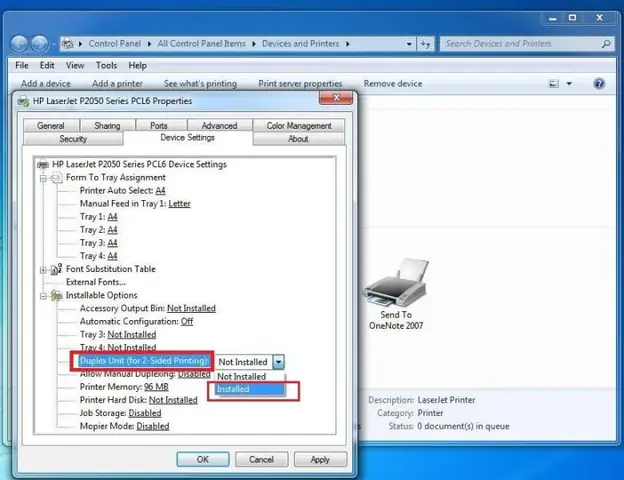Open the Help question mark icon
Screen dimensions: 624x480
[x=599, y=84]
